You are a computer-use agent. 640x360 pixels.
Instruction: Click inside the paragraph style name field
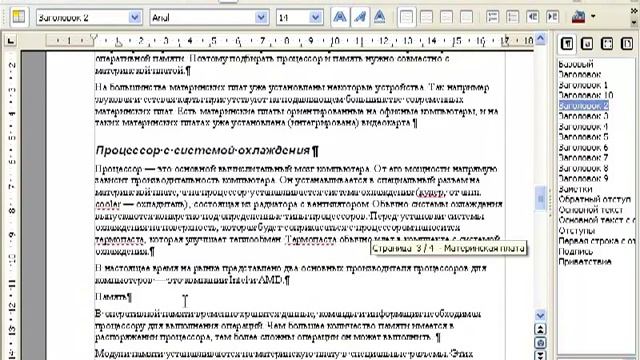83,18
